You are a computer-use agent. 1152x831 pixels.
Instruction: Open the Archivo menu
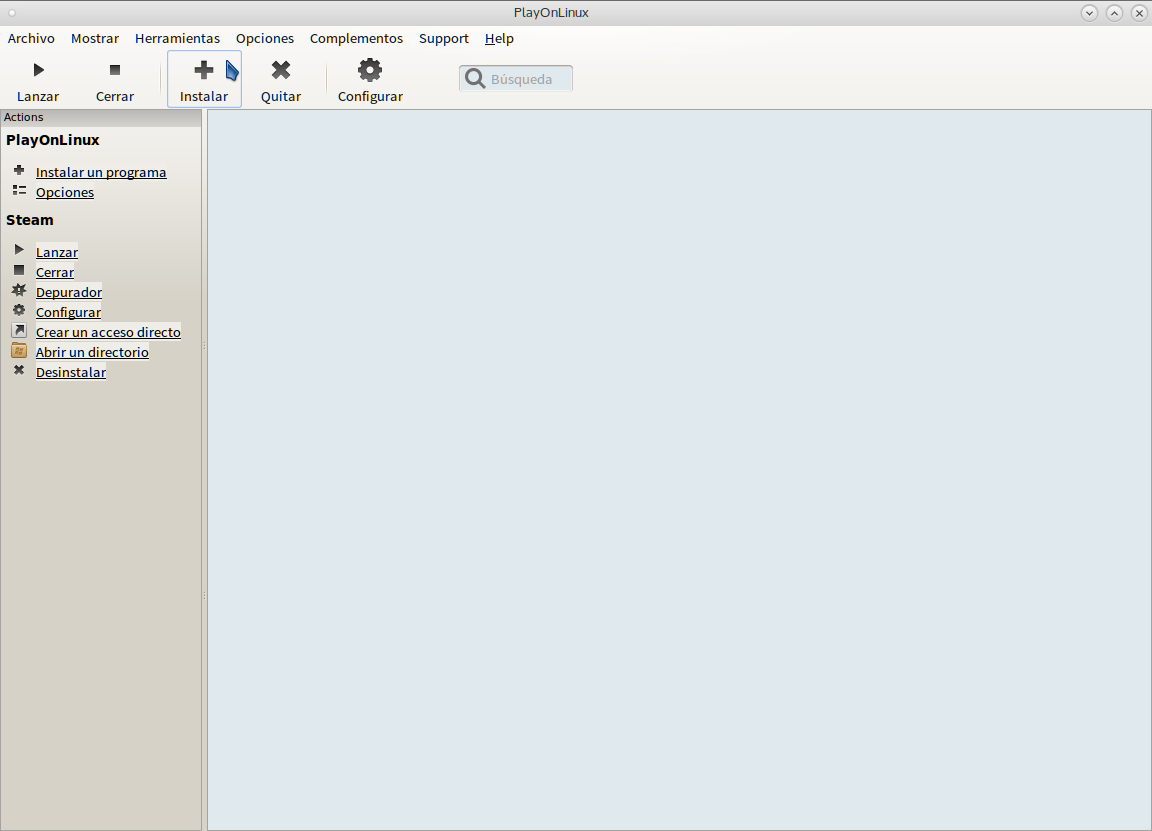[x=31, y=38]
